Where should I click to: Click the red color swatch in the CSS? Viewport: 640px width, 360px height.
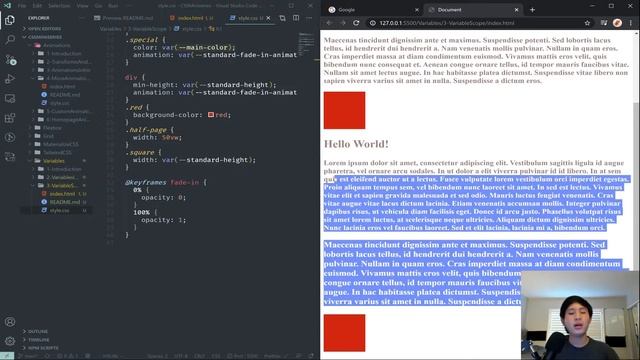[x=211, y=115]
